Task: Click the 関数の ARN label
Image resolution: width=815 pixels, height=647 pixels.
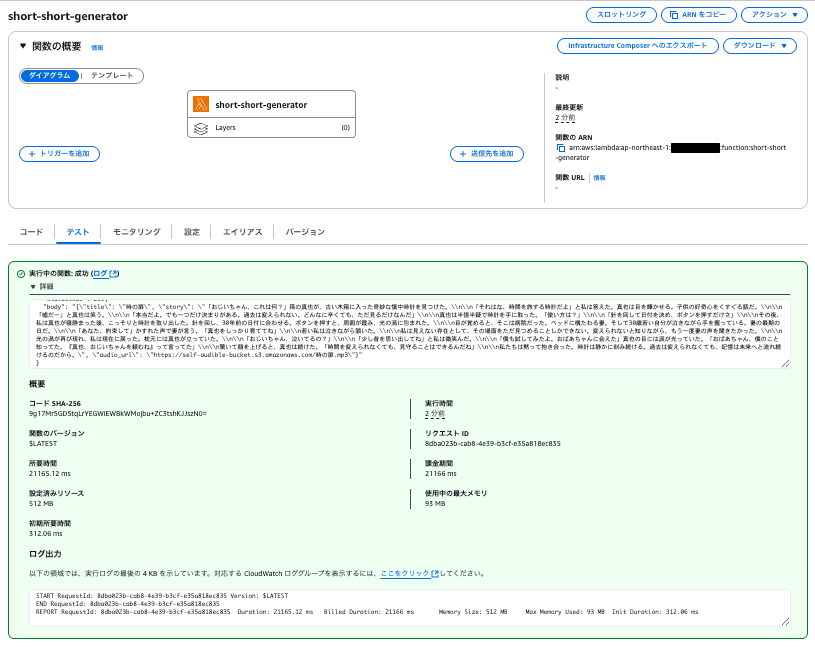Action: click(574, 138)
